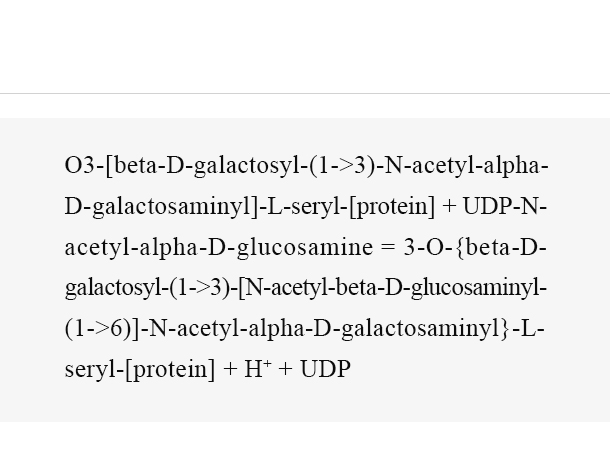
Task: Click the plus sign before 'UDP-N-'
Action: (449, 207)
